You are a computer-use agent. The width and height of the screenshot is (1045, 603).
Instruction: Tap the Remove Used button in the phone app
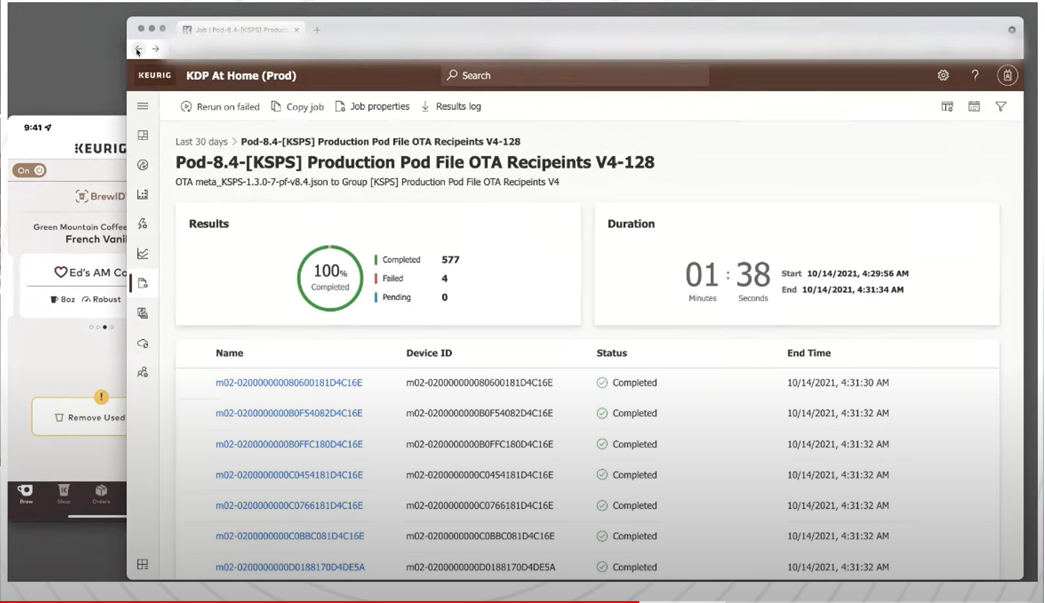(x=79, y=417)
